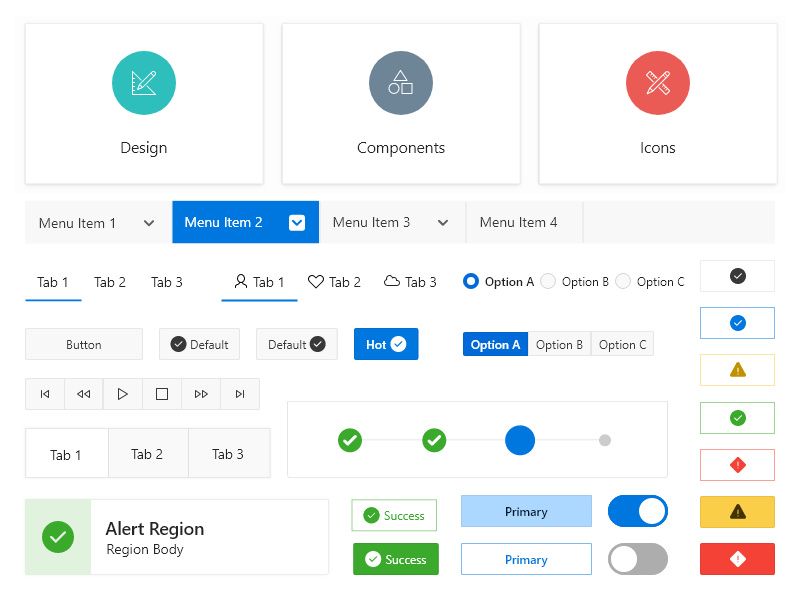The height and width of the screenshot is (600, 800).
Task: Open the Menu Item 2 dropdown arrow
Action: (297, 223)
